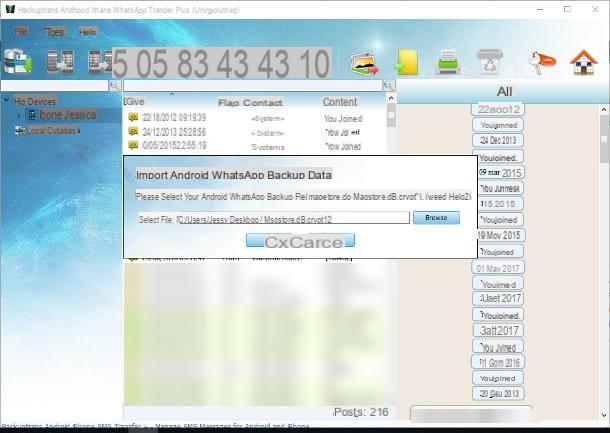This screenshot has width=610, height=433.
Task: Click the Local Database icon
Action: click(x=20, y=130)
